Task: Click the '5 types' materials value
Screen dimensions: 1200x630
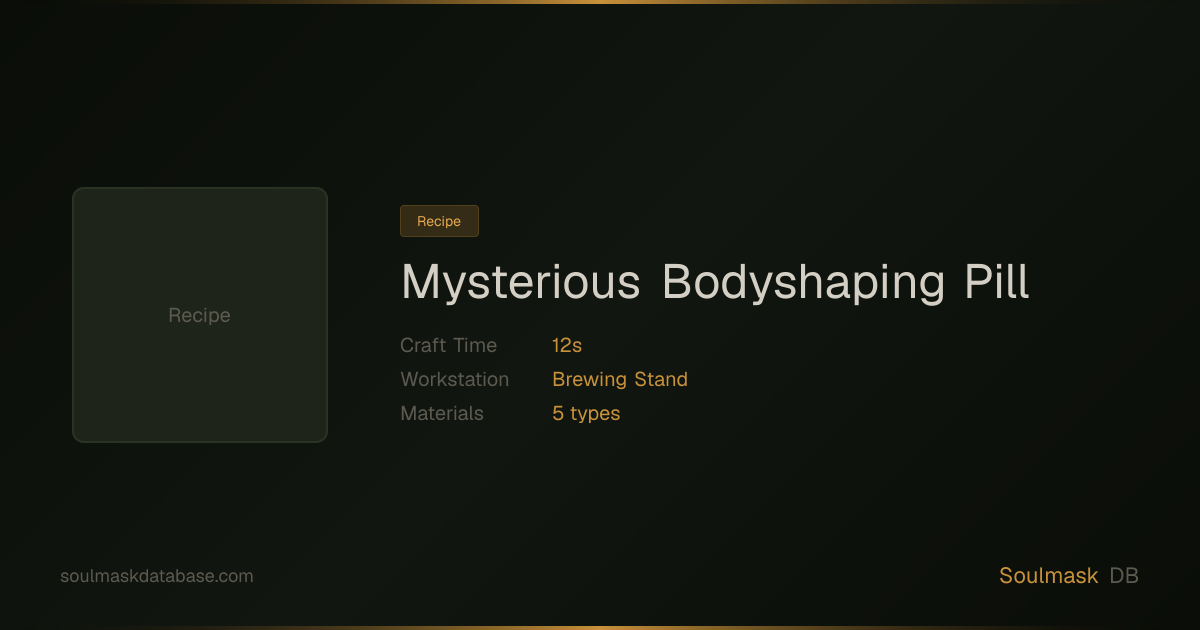Action: 586,413
